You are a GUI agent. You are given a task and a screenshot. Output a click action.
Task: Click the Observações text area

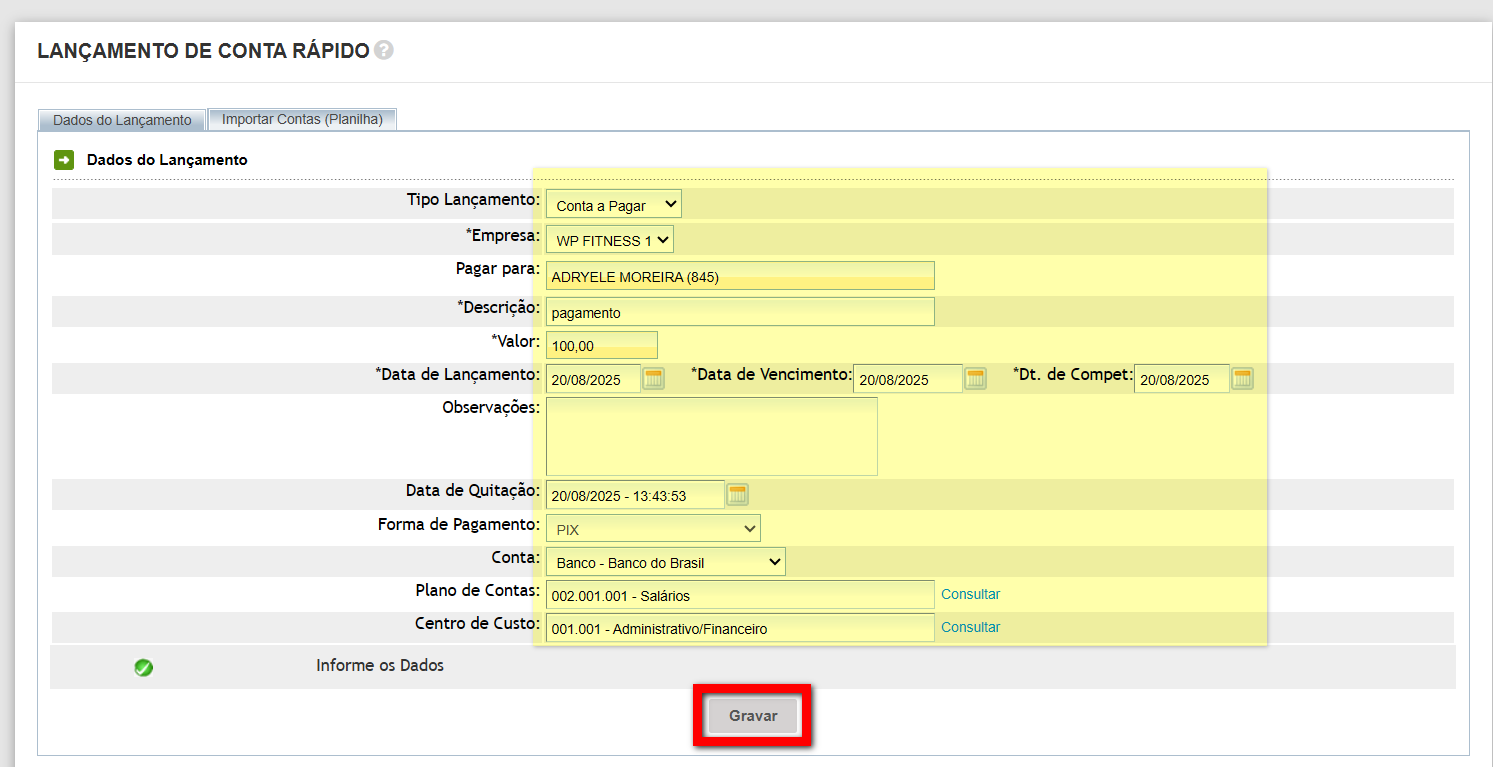711,436
